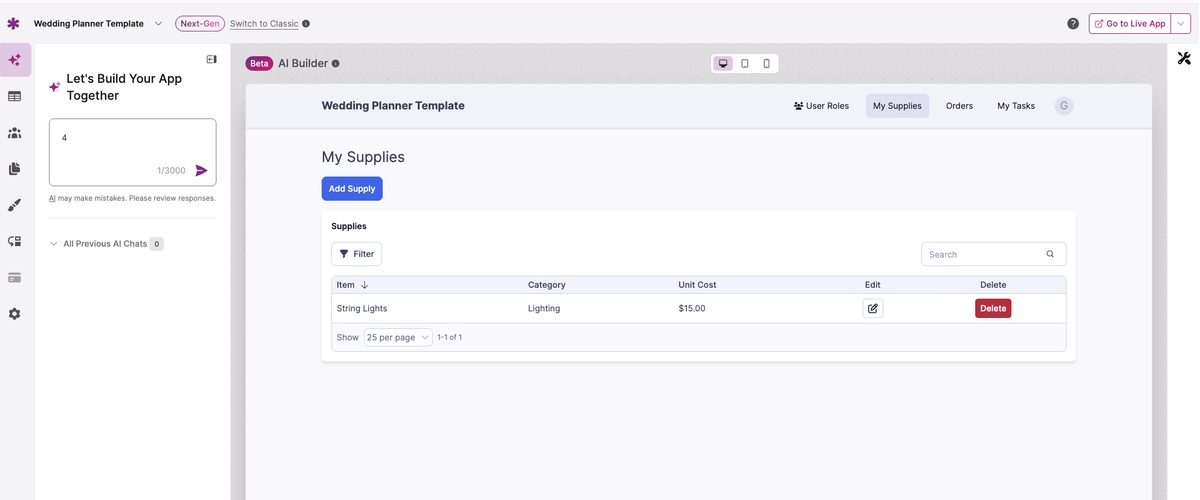Open the settings gear sidebar icon
Viewport: 1200px width, 500px height.
click(15, 314)
